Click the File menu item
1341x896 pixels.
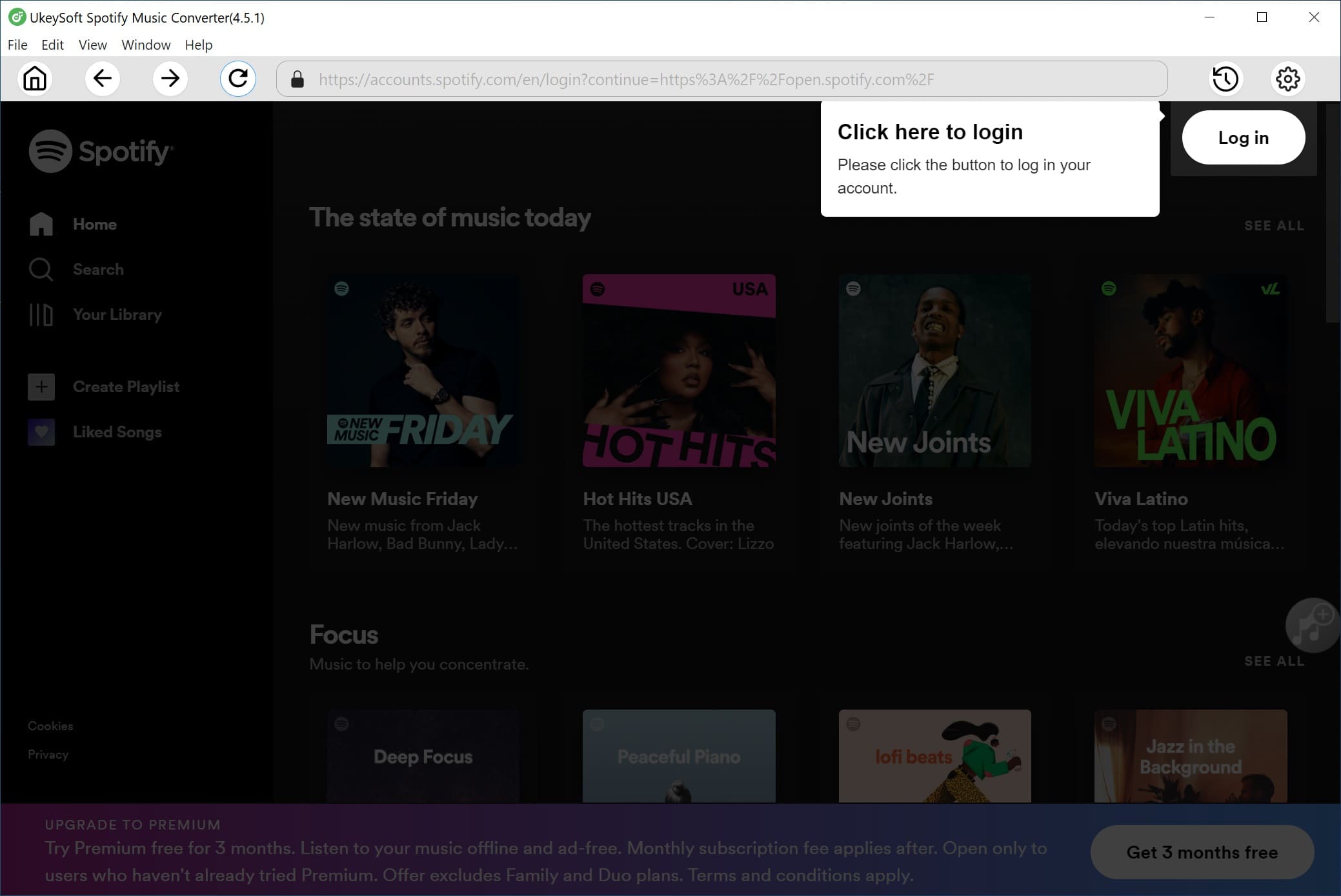coord(17,44)
